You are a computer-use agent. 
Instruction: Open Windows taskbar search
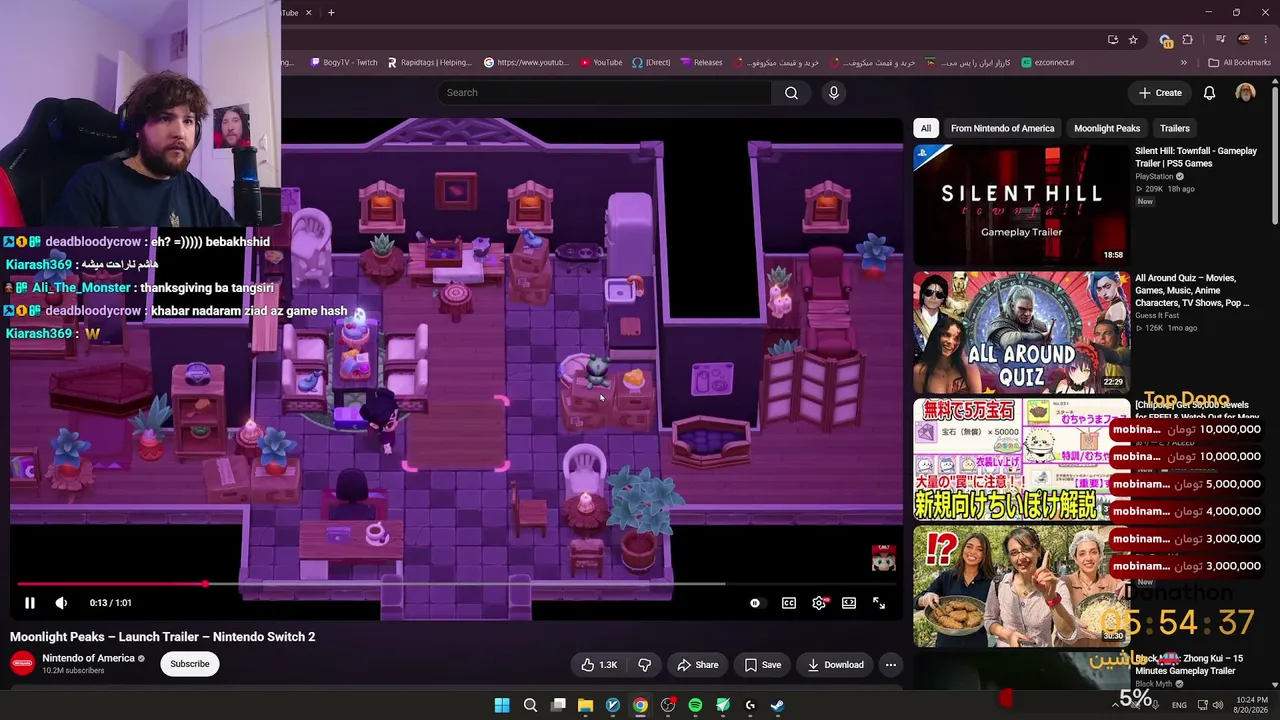point(531,705)
